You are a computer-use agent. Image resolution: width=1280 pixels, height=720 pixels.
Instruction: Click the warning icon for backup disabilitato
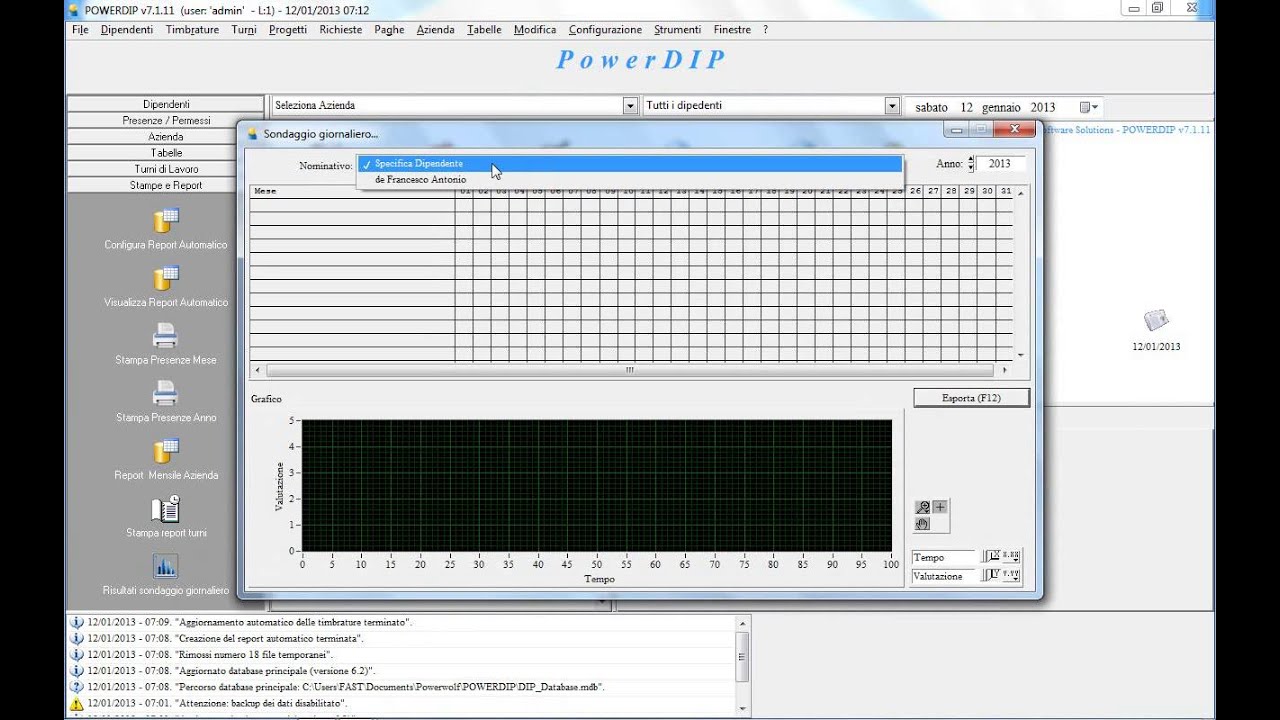(76, 704)
